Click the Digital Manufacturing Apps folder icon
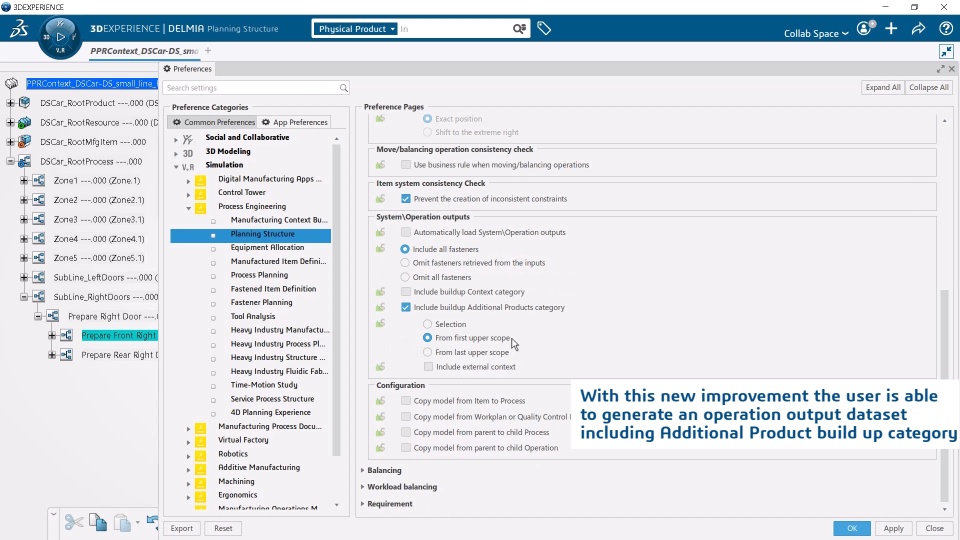Viewport: 960px width, 540px height. 200,180
